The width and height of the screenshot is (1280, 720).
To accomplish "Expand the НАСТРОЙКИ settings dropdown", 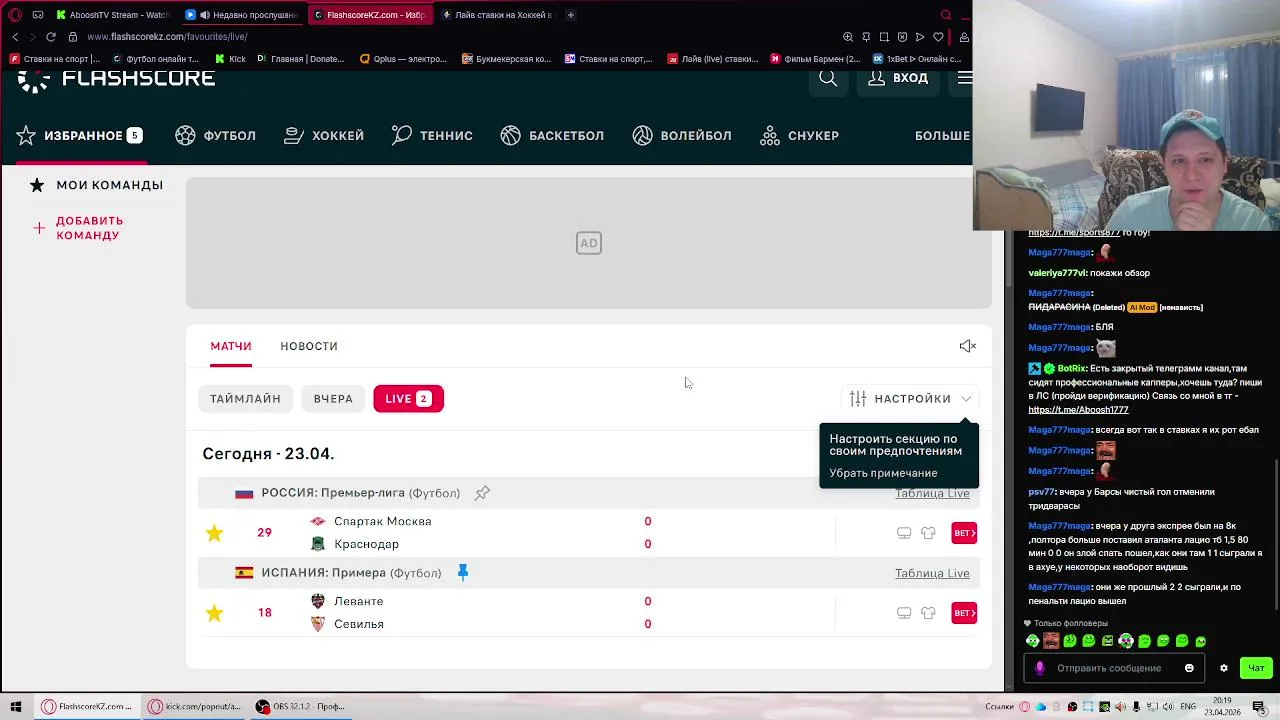I will 911,399.
